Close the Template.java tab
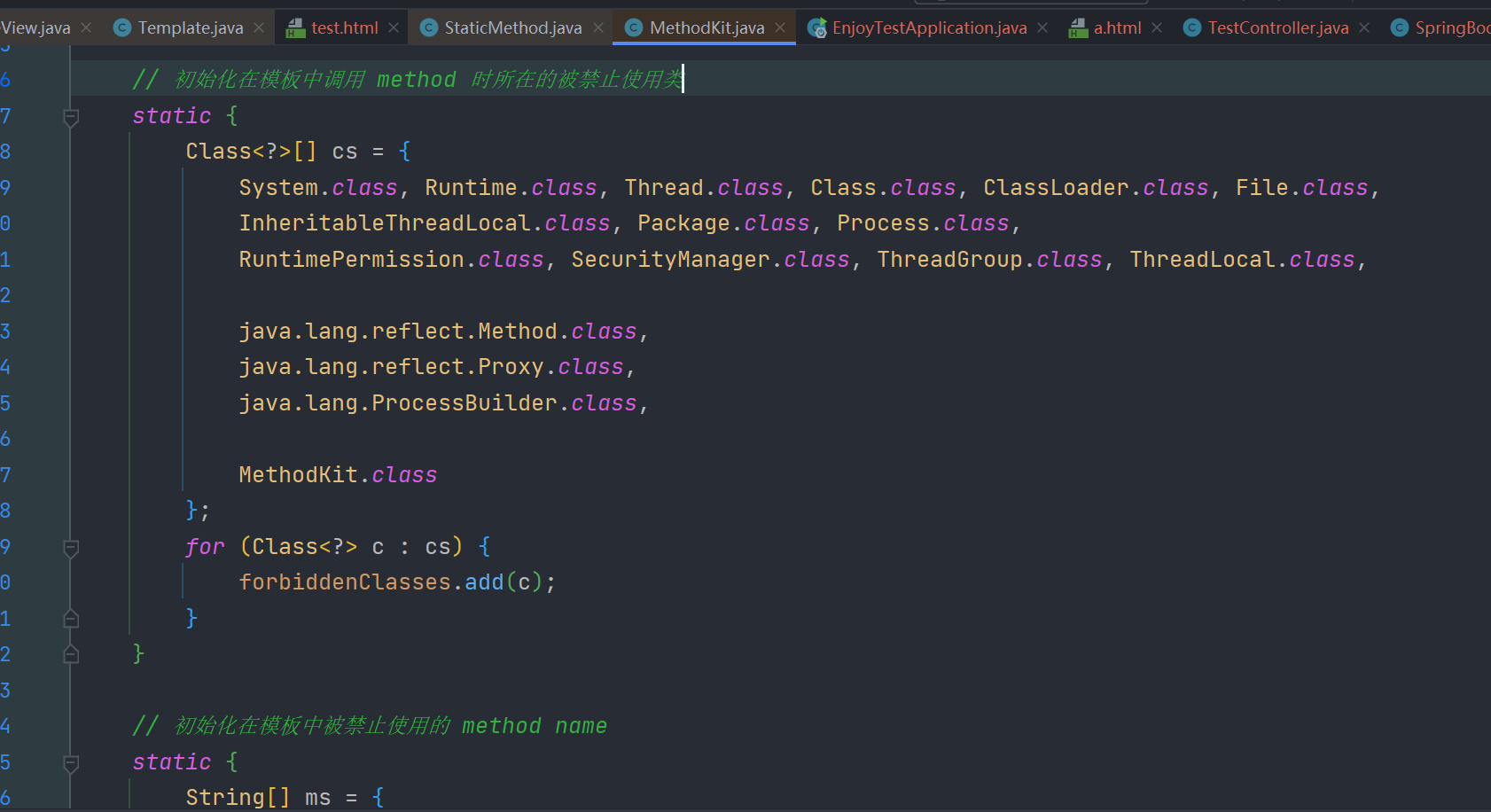1491x812 pixels. click(x=259, y=28)
